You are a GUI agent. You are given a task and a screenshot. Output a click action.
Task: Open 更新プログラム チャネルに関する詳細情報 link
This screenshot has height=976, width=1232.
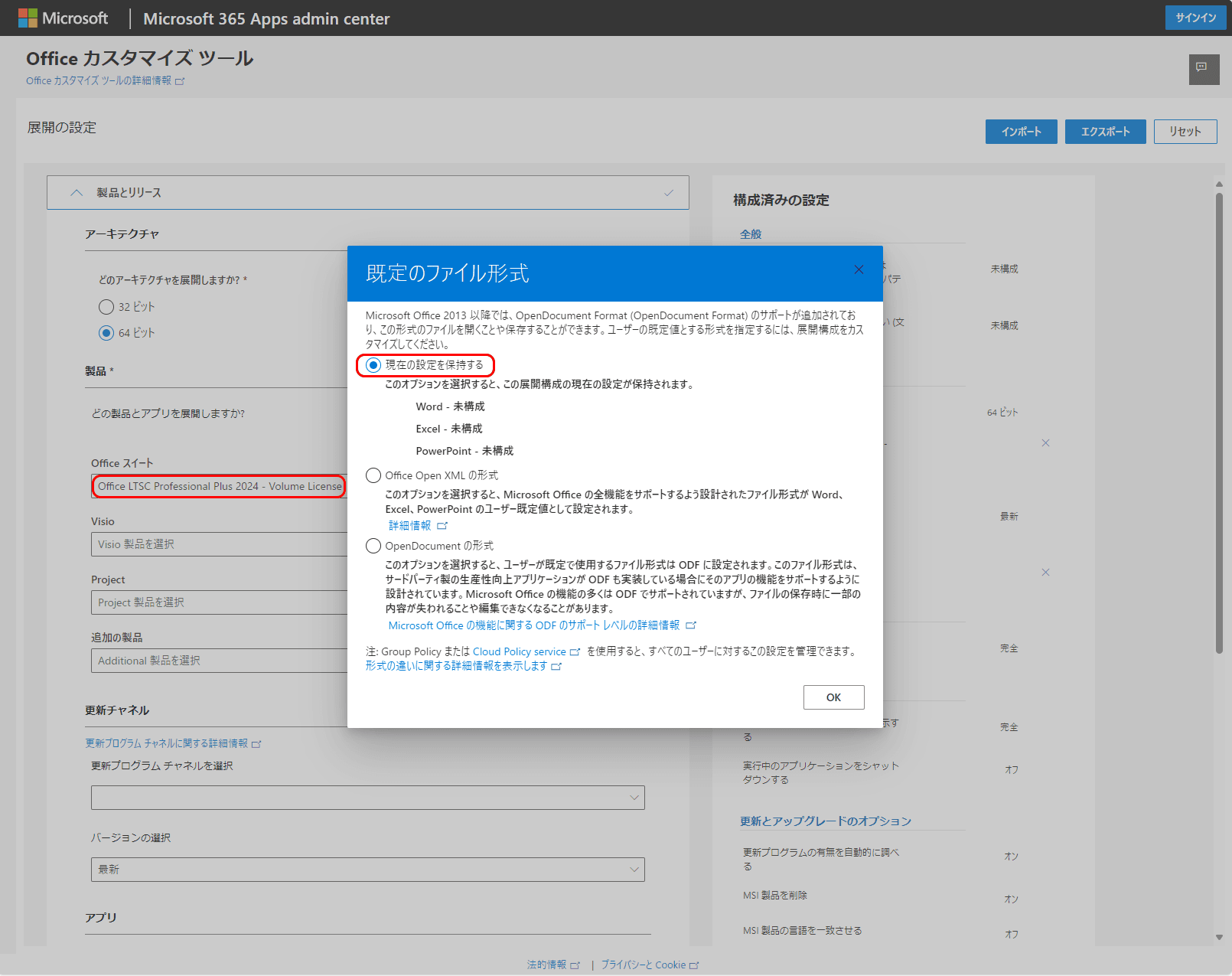click(167, 744)
